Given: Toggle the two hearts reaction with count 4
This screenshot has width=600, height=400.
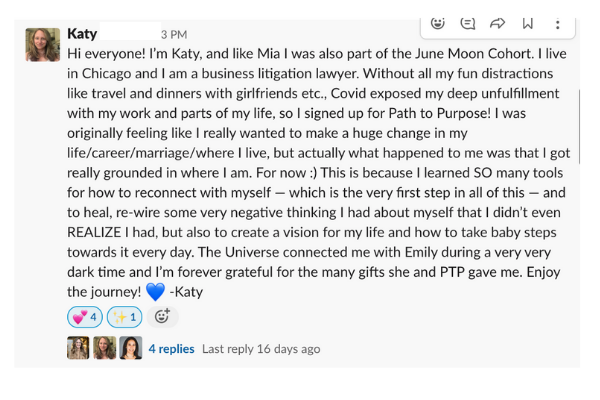Looking at the screenshot, I should (84, 317).
